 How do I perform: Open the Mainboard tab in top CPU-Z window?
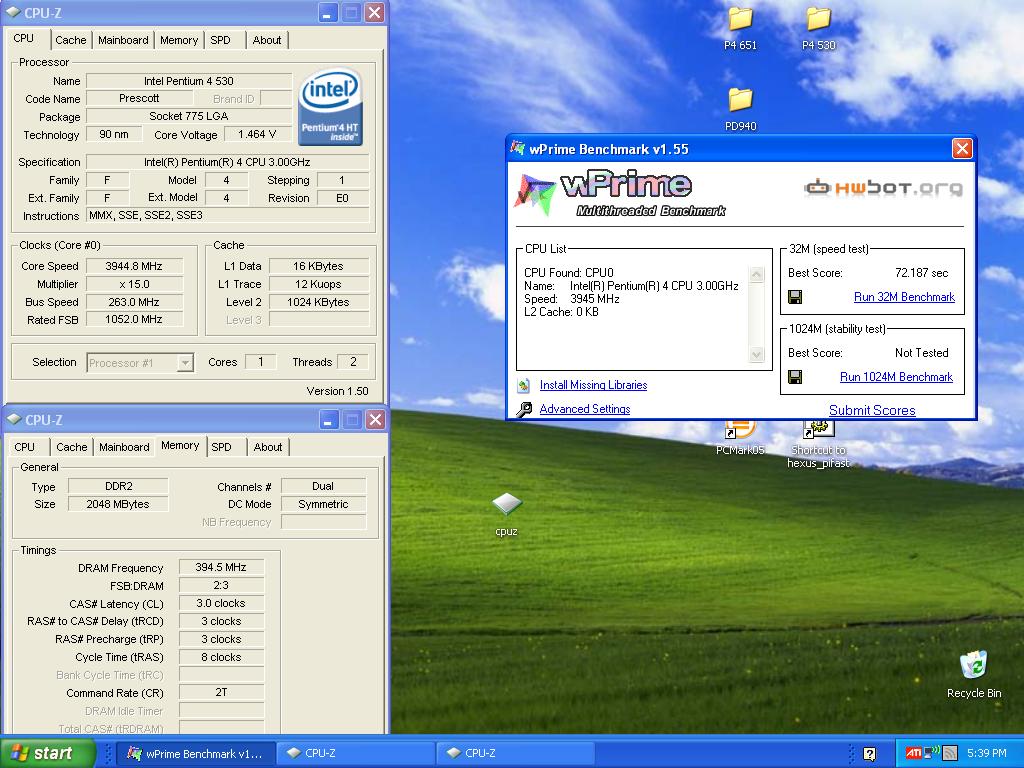coord(123,40)
